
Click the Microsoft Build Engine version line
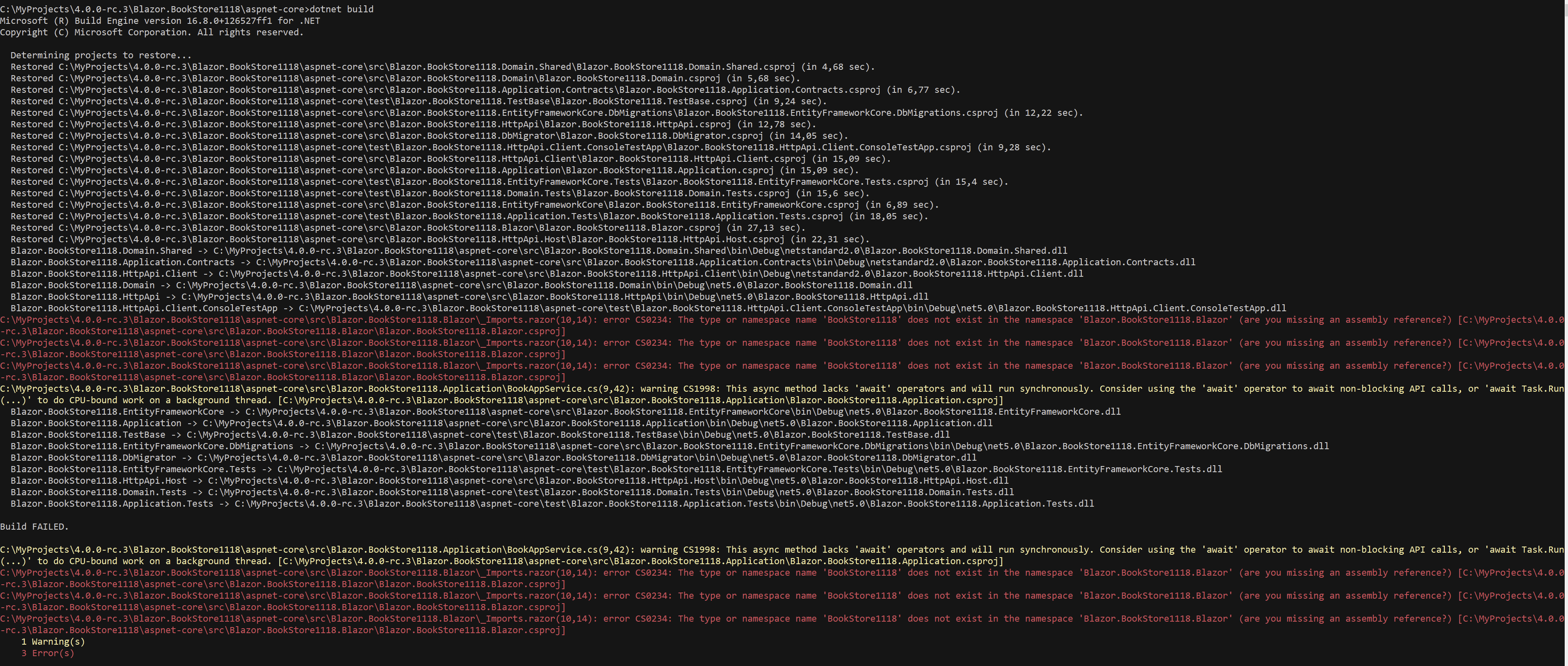pyautogui.click(x=160, y=21)
